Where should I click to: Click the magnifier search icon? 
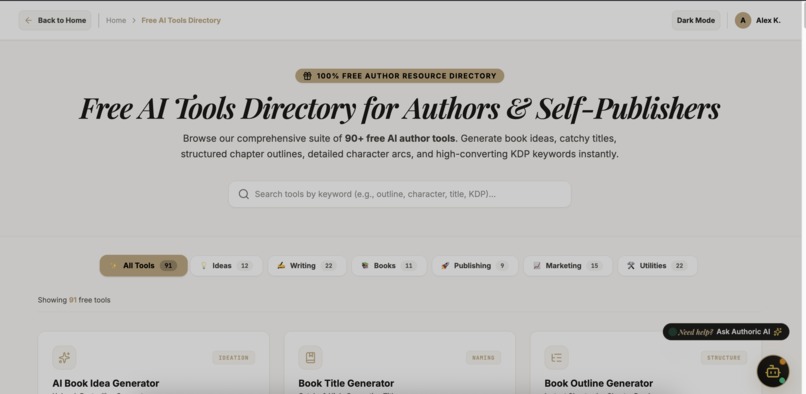click(x=244, y=194)
